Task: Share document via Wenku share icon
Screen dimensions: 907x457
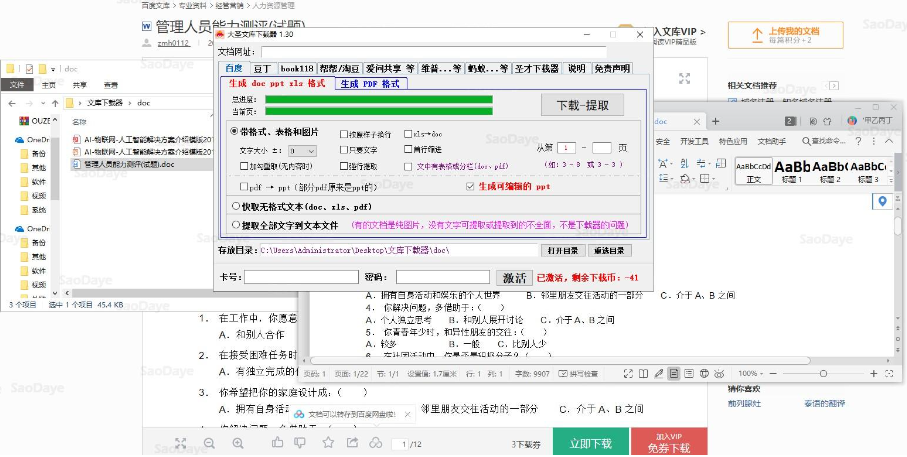Action: pyautogui.click(x=352, y=443)
